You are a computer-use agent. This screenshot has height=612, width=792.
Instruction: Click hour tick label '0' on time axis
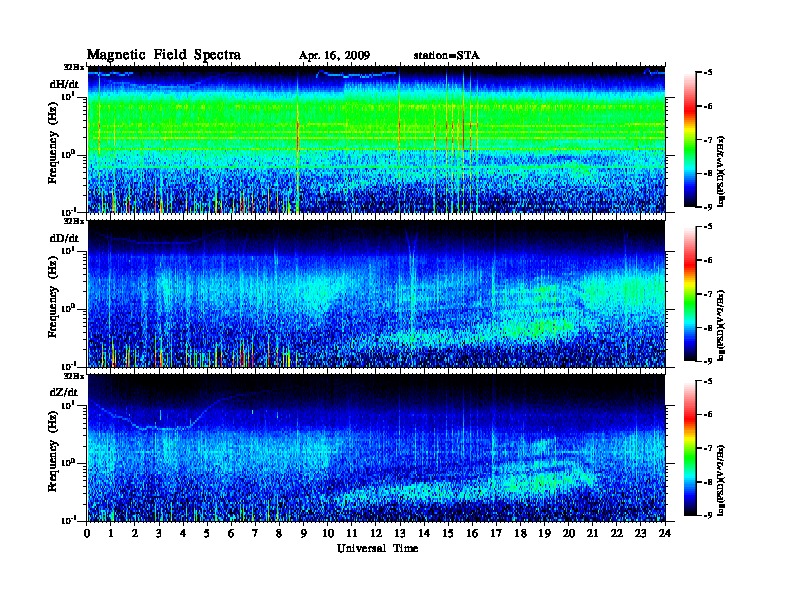(x=87, y=533)
